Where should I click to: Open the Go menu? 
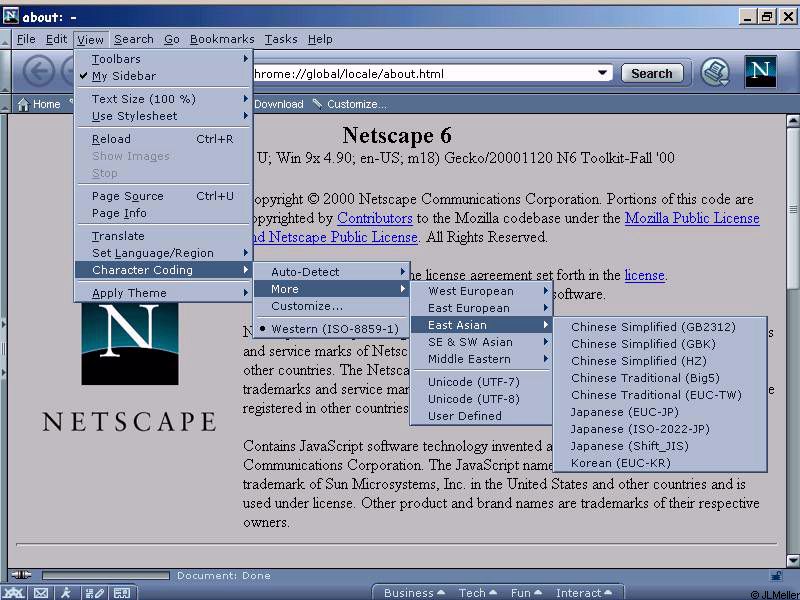pyautogui.click(x=171, y=39)
